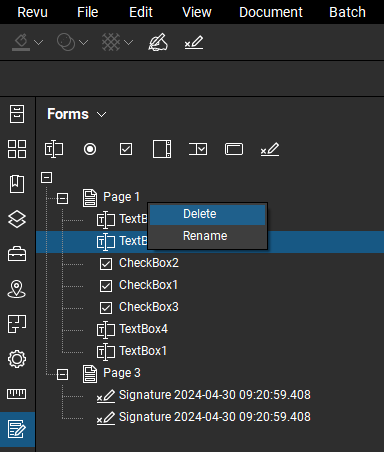Open the Layers panel in sidebar
384x452 pixels.
tap(17, 219)
